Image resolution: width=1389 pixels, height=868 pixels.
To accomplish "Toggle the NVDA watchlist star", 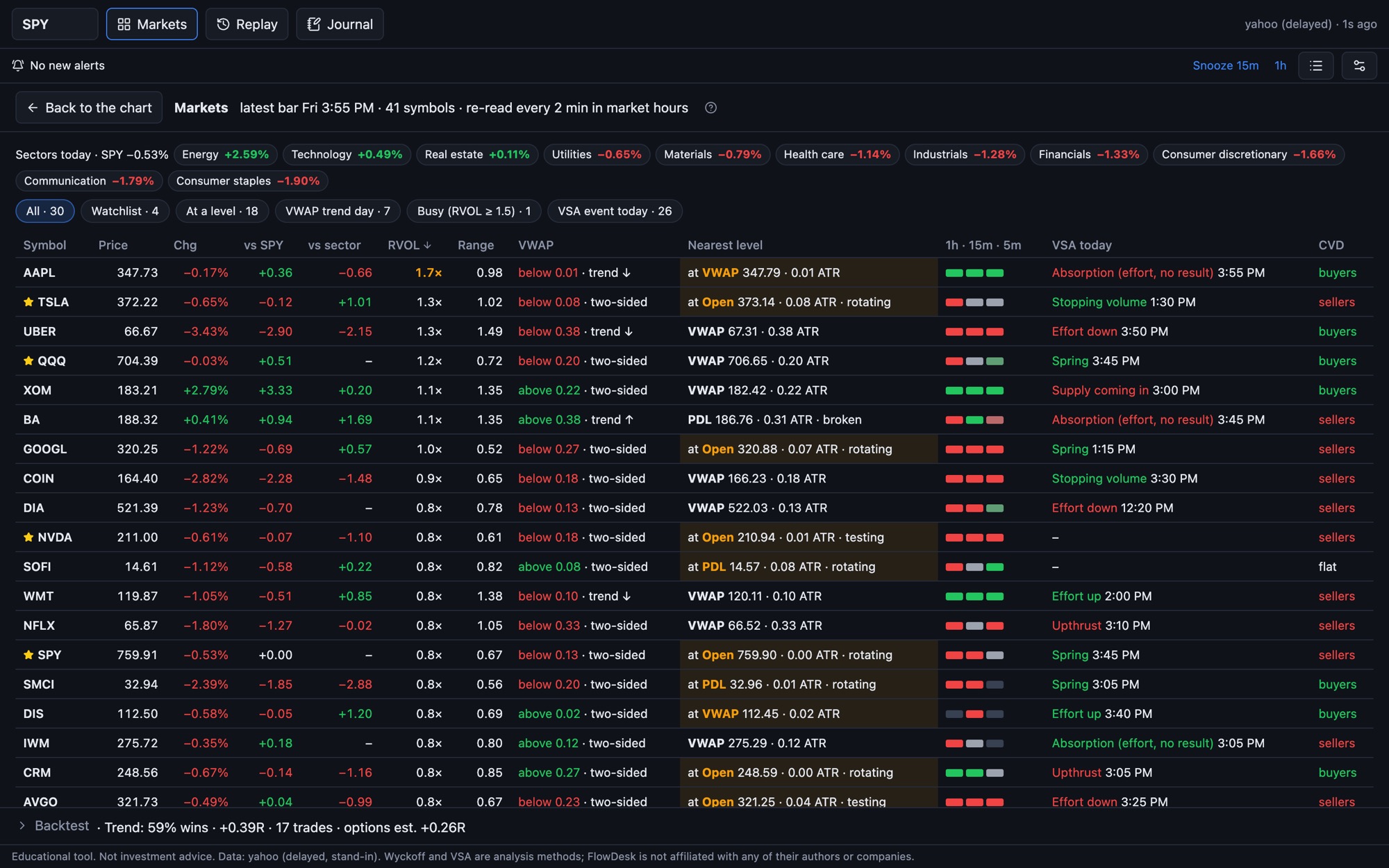I will click(x=28, y=537).
